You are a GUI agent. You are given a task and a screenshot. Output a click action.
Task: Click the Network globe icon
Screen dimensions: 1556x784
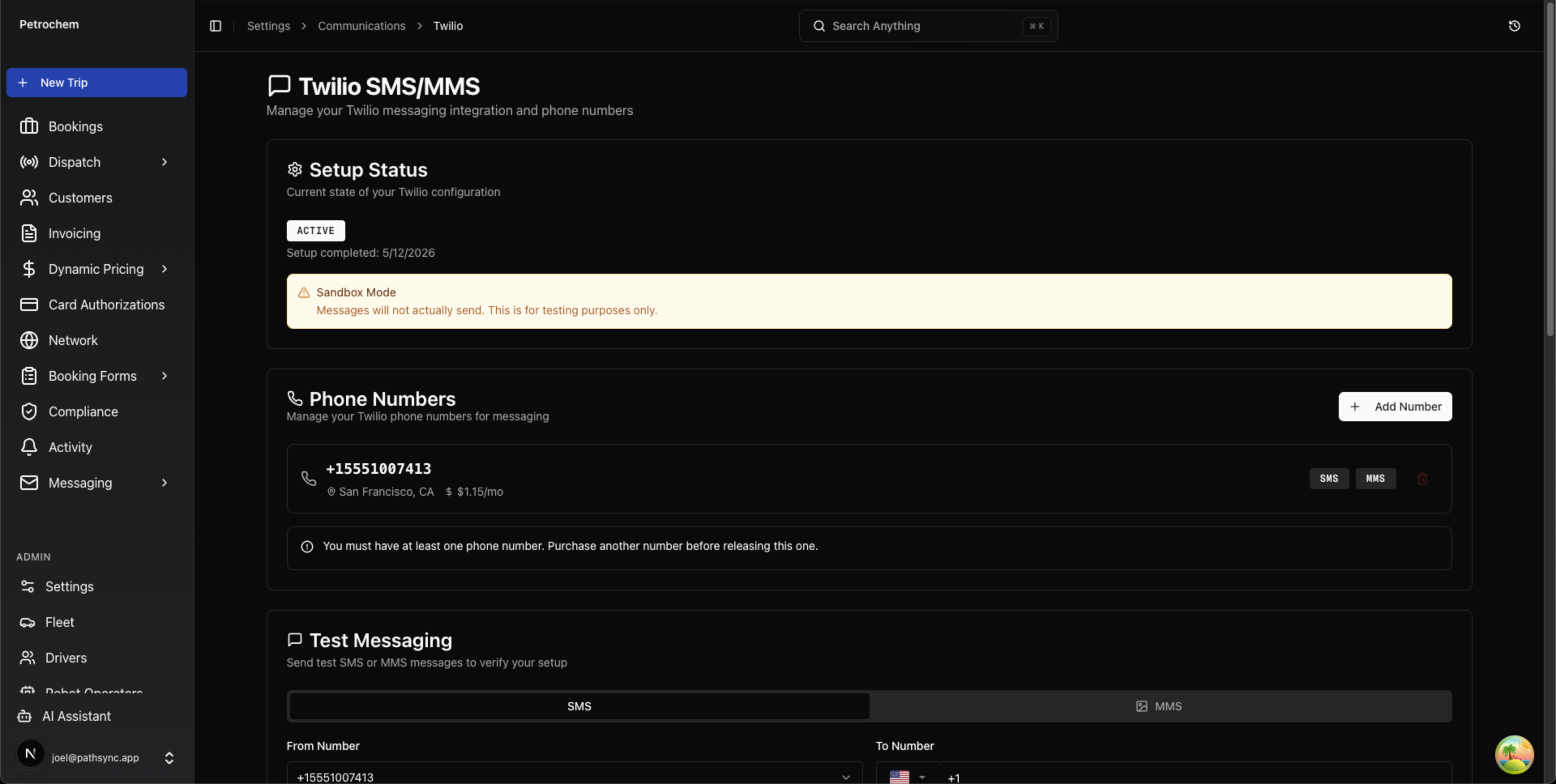click(29, 340)
